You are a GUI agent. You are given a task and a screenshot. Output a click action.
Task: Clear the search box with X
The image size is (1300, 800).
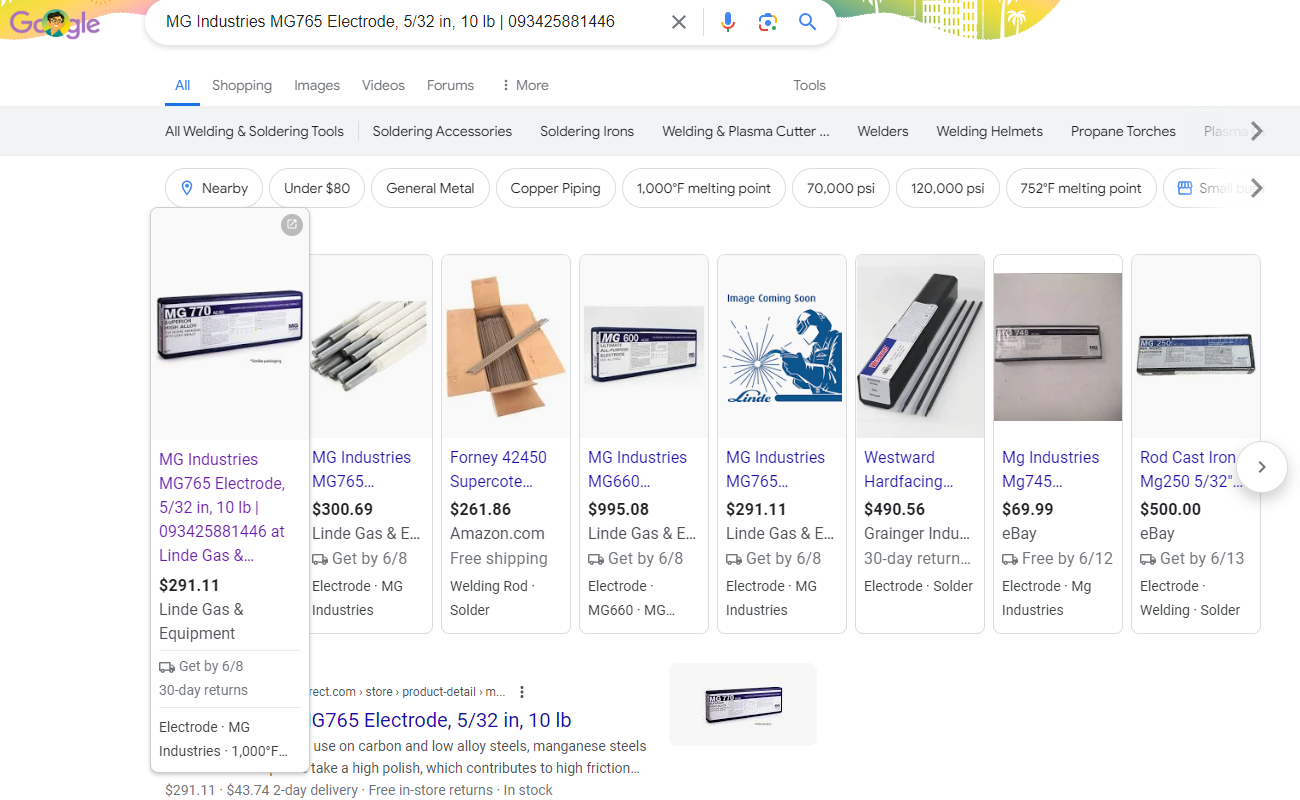click(x=679, y=22)
